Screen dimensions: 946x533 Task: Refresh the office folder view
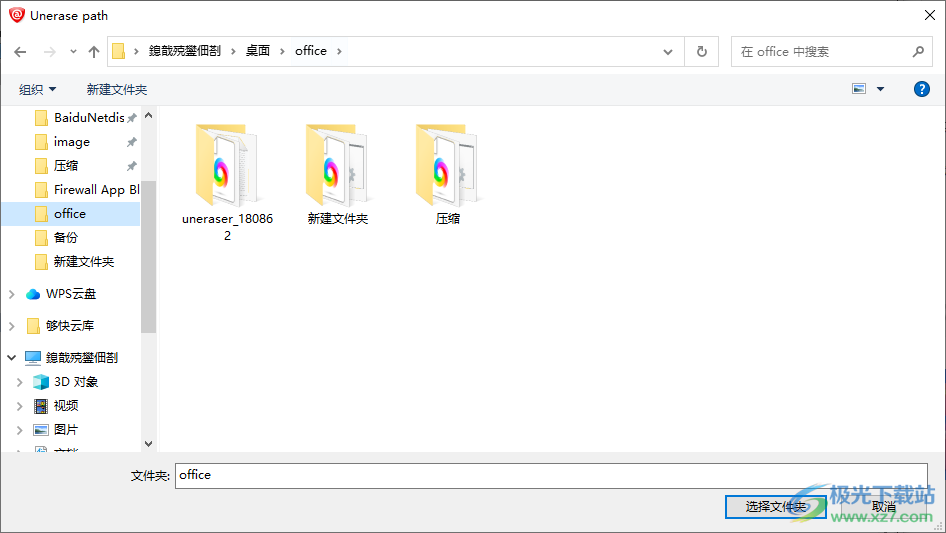[702, 52]
